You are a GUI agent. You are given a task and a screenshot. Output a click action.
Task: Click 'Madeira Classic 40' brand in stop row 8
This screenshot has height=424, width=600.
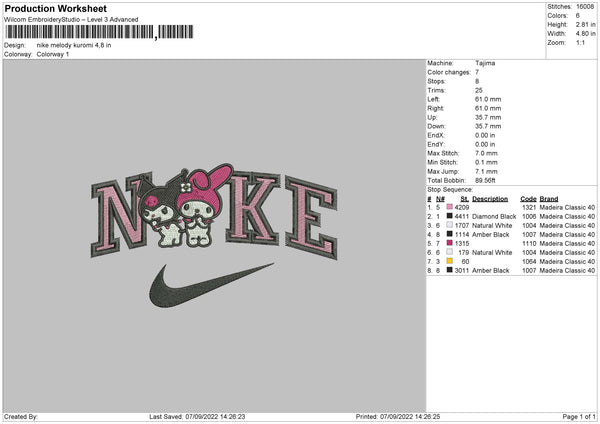(567, 270)
